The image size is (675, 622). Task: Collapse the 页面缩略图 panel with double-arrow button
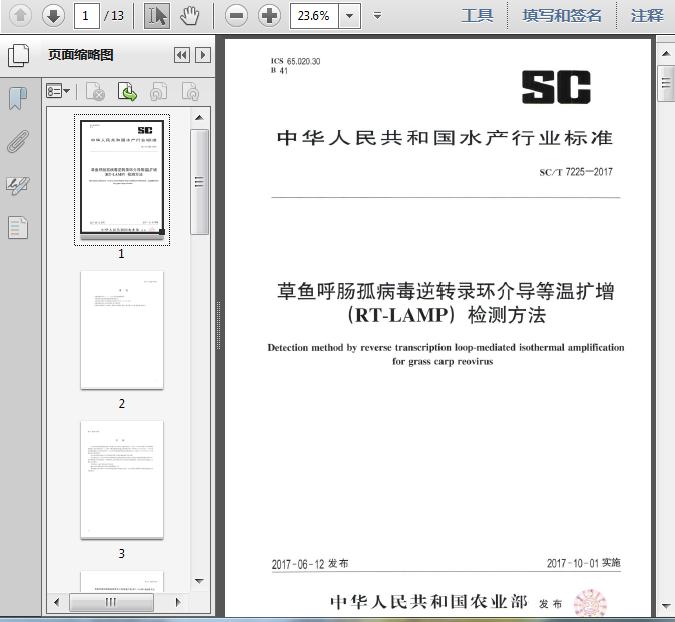click(x=182, y=55)
